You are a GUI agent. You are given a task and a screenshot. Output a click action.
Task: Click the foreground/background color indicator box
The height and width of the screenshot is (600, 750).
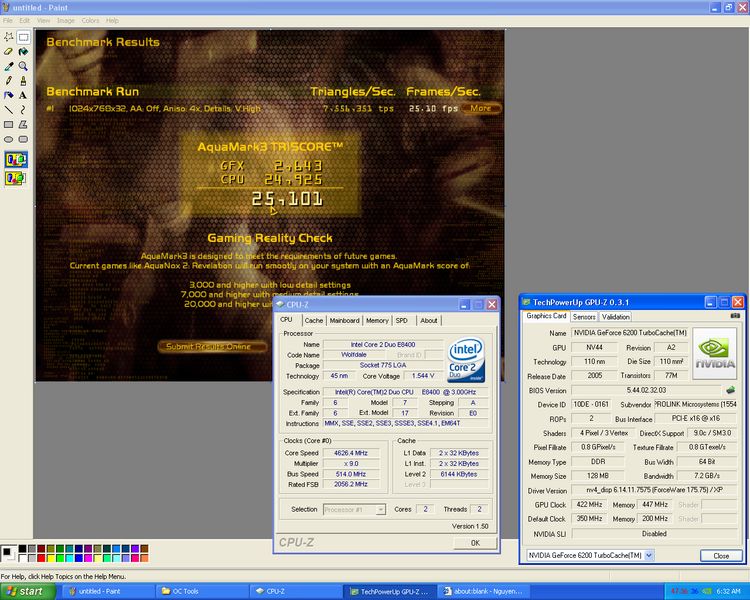click(8, 554)
